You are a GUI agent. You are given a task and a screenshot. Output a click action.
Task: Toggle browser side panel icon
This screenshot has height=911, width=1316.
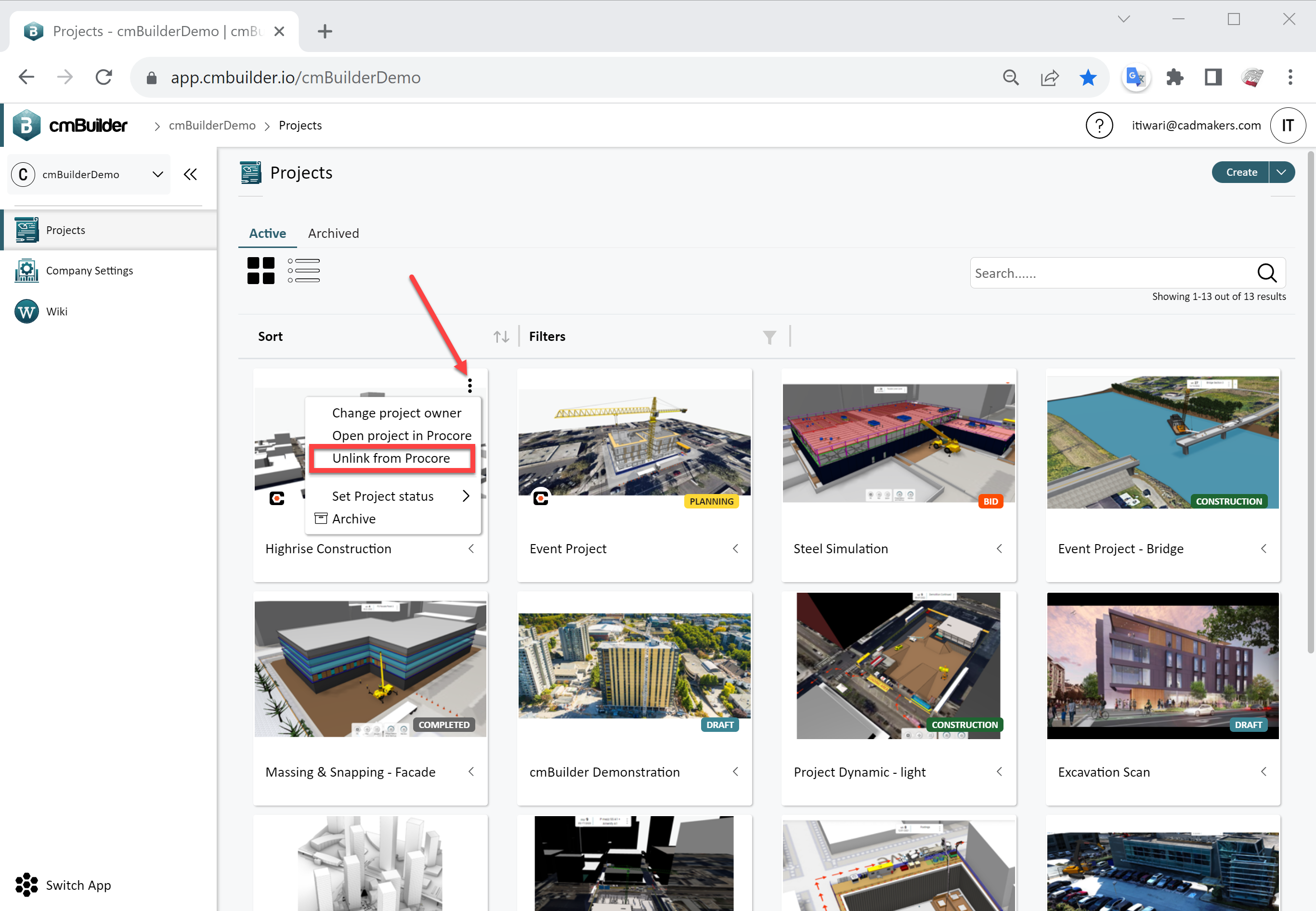click(1212, 77)
